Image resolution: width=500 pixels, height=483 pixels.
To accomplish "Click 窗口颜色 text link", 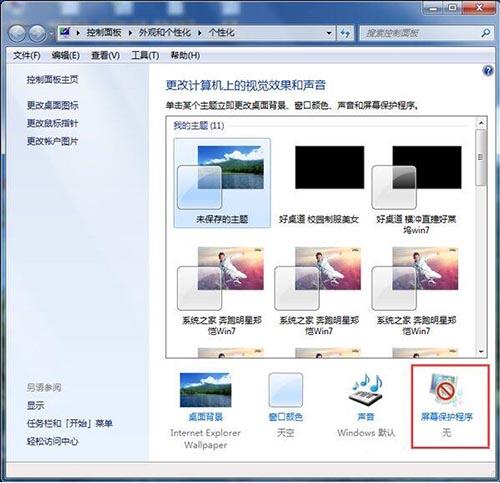I will point(286,417).
